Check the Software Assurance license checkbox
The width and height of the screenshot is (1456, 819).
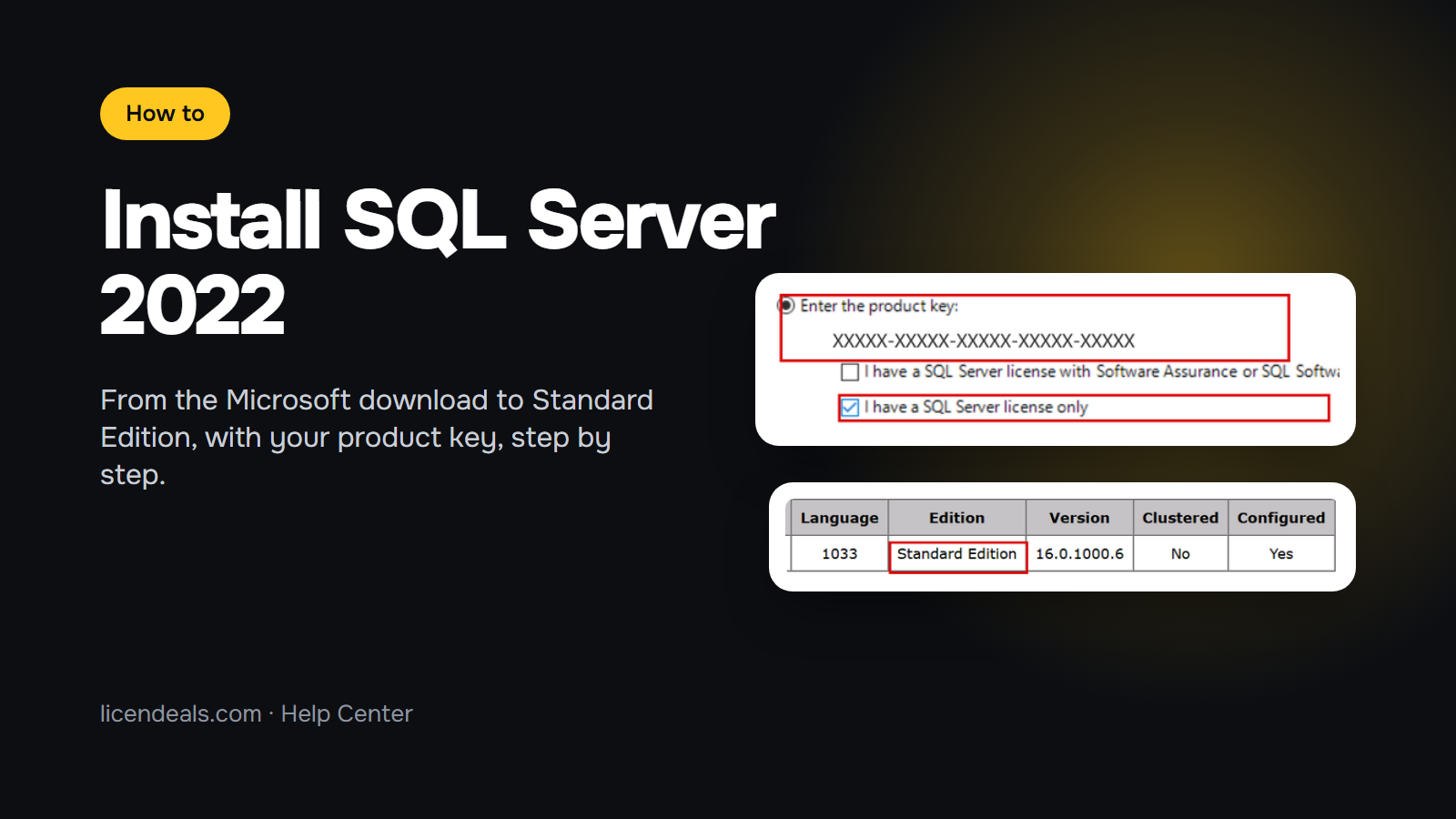click(x=850, y=371)
